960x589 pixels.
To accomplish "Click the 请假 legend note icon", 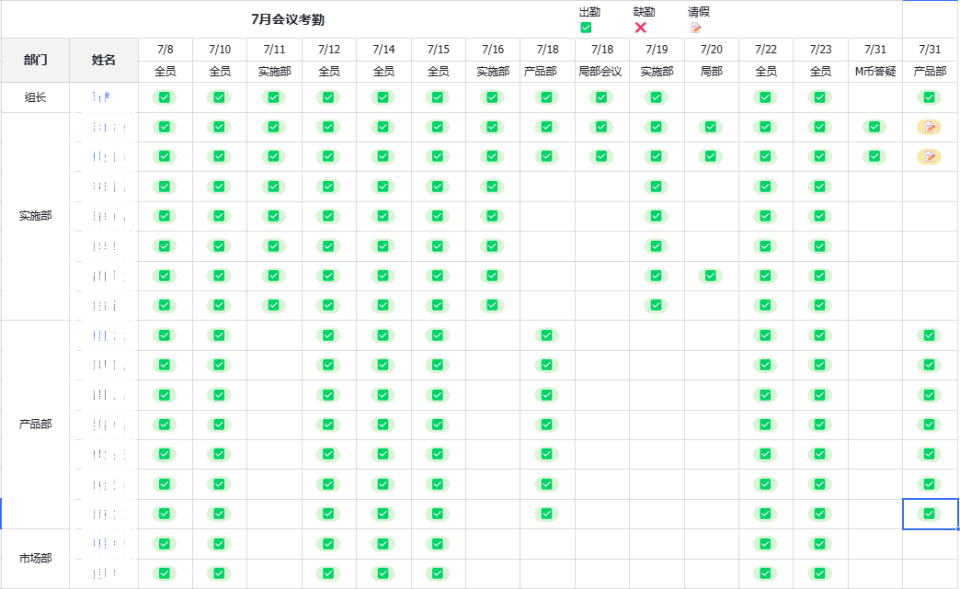I will (x=696, y=28).
